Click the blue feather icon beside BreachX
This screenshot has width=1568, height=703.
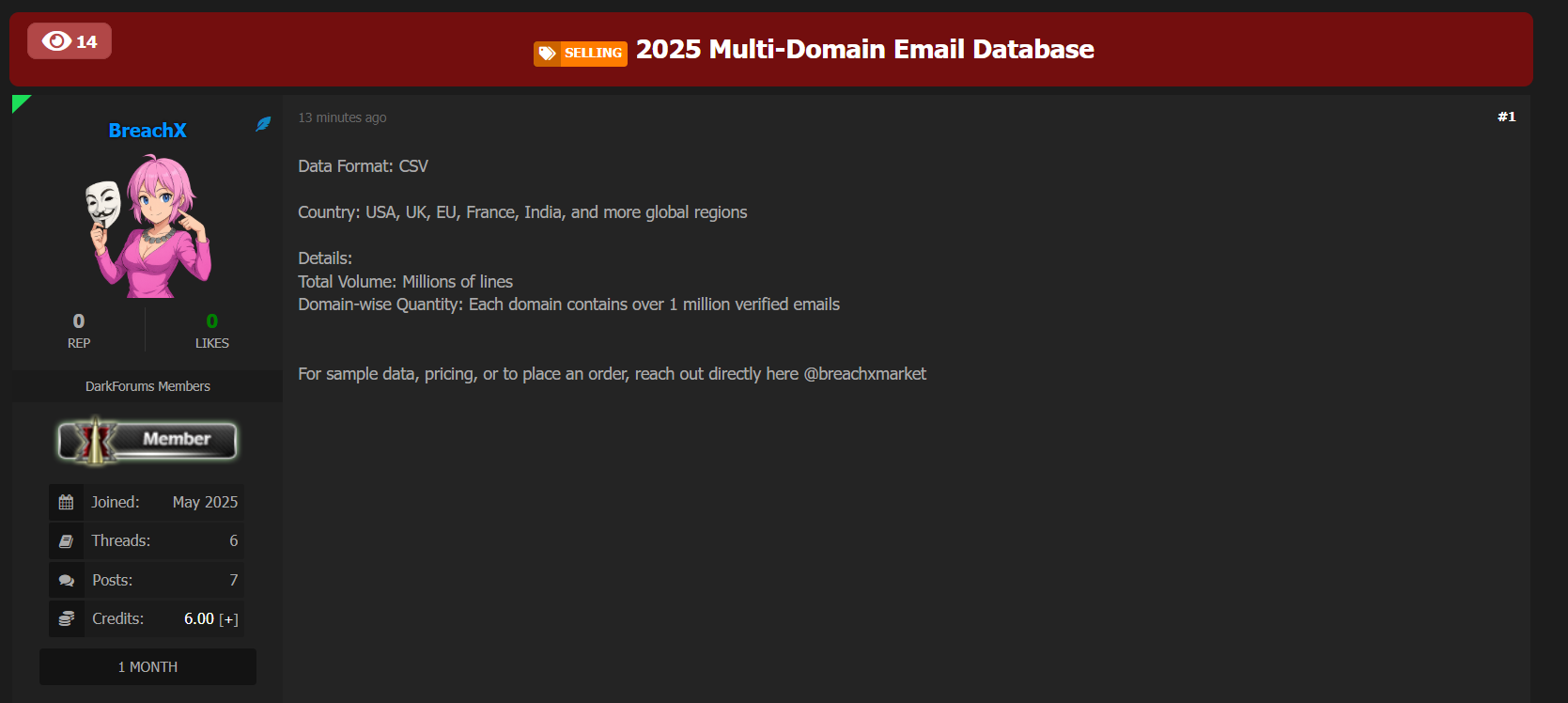click(x=264, y=124)
